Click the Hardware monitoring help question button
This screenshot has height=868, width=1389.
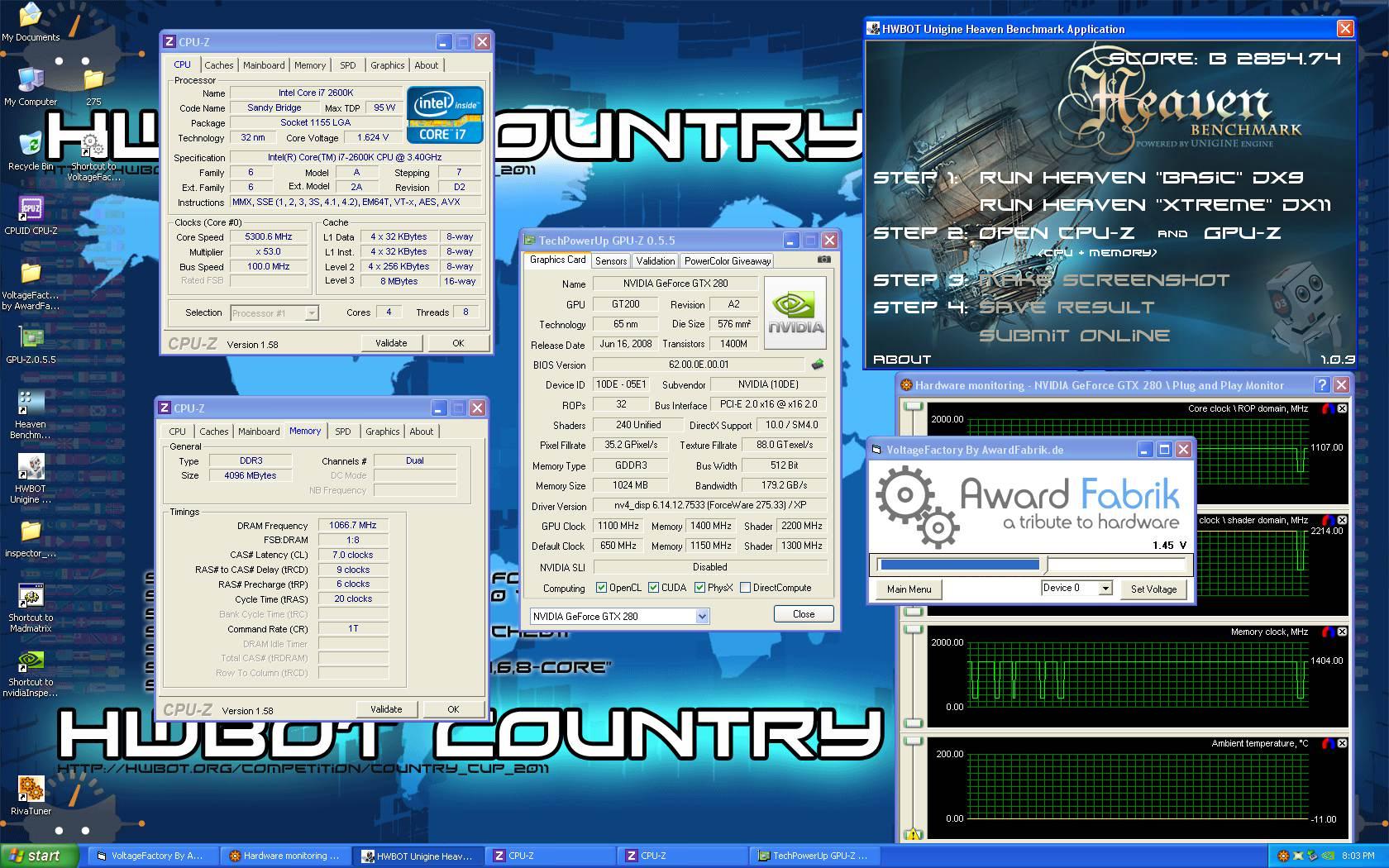click(x=1321, y=384)
